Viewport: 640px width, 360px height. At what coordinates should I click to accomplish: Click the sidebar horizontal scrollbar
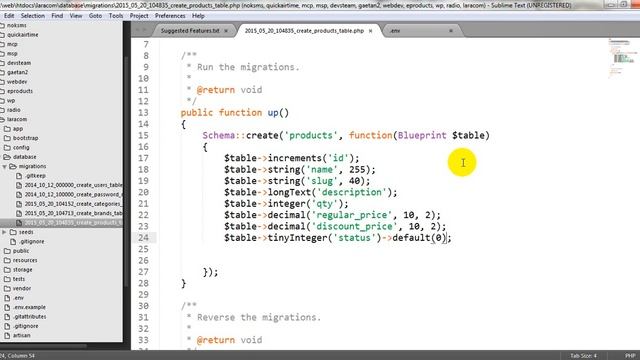coord(43,346)
